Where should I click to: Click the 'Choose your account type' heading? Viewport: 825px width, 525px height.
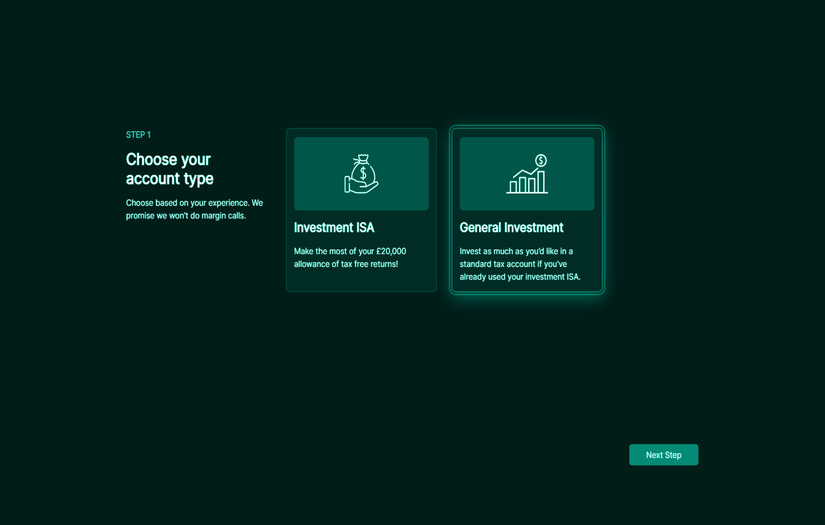tap(170, 169)
